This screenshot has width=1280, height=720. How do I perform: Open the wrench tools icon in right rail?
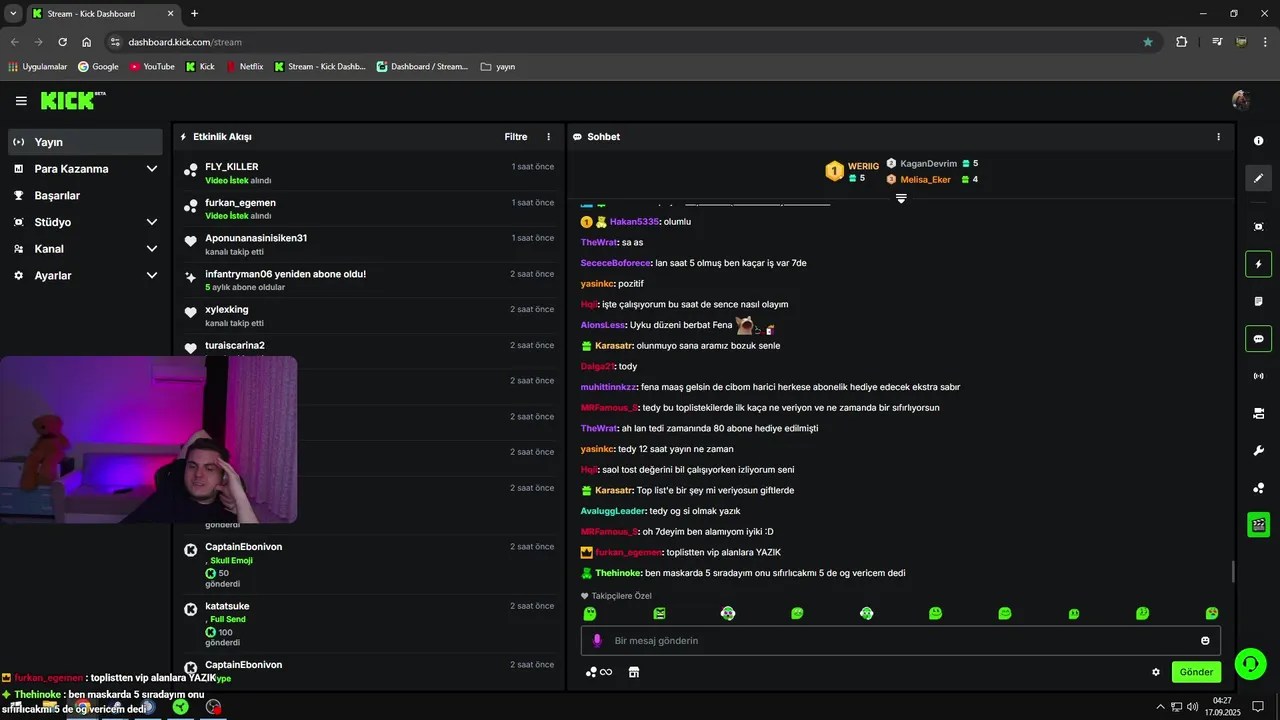click(x=1258, y=450)
